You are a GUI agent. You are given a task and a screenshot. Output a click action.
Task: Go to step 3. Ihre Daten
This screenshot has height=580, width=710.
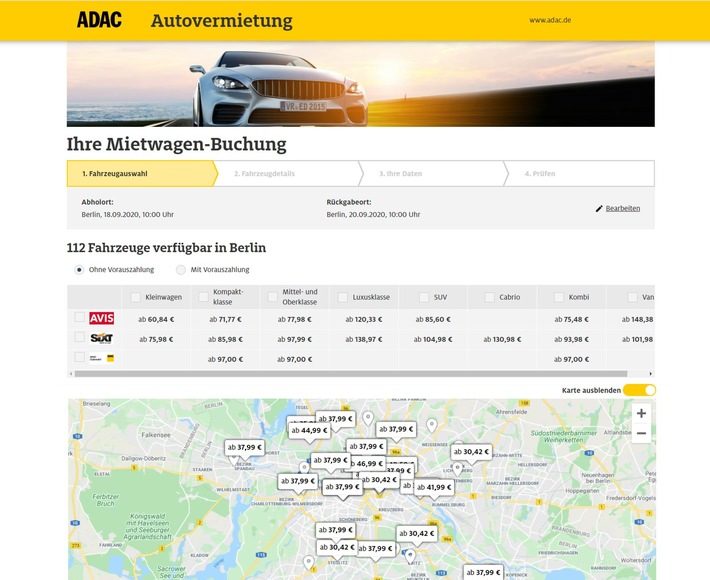[x=433, y=173]
